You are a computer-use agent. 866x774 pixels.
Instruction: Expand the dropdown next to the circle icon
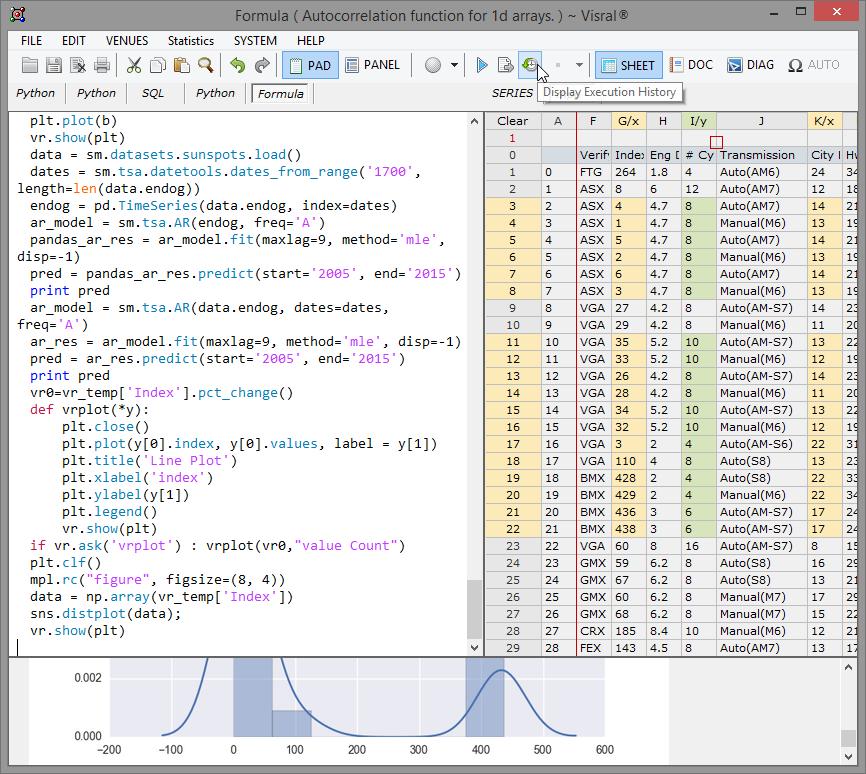tap(455, 66)
